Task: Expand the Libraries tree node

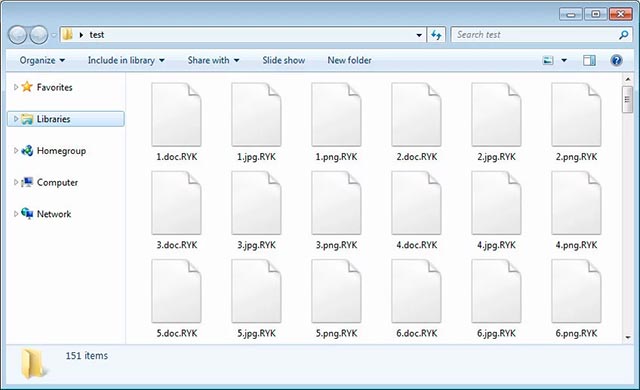Action: coord(16,119)
